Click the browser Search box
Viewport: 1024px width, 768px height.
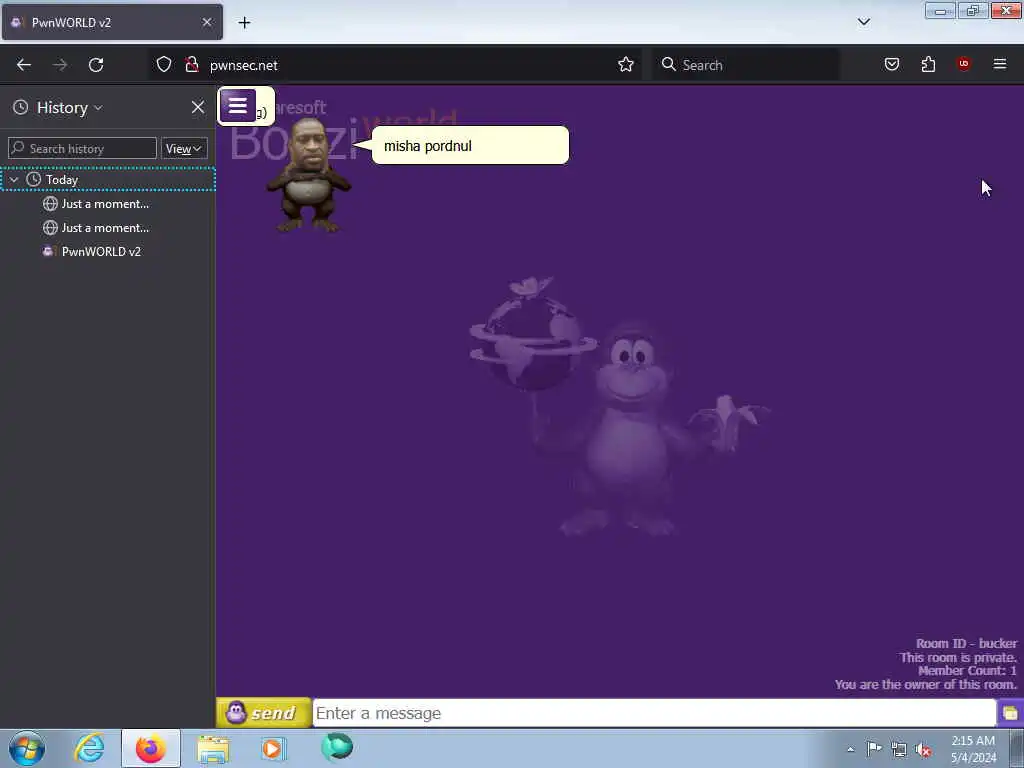pos(746,65)
